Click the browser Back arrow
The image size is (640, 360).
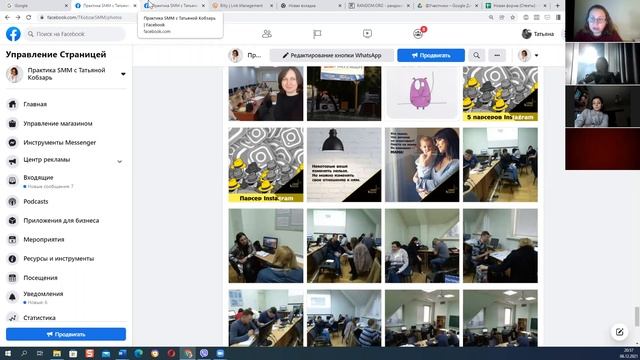click(x=7, y=17)
